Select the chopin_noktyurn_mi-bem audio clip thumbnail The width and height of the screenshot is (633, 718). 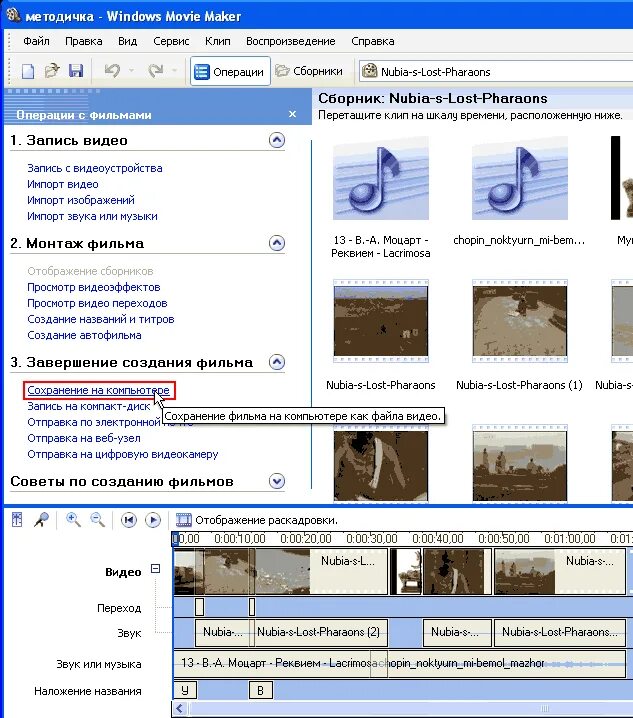coord(520,179)
